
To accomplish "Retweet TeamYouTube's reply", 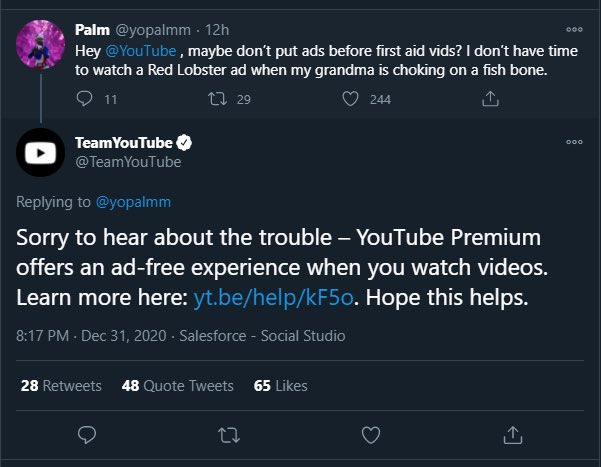I will pos(229,434).
